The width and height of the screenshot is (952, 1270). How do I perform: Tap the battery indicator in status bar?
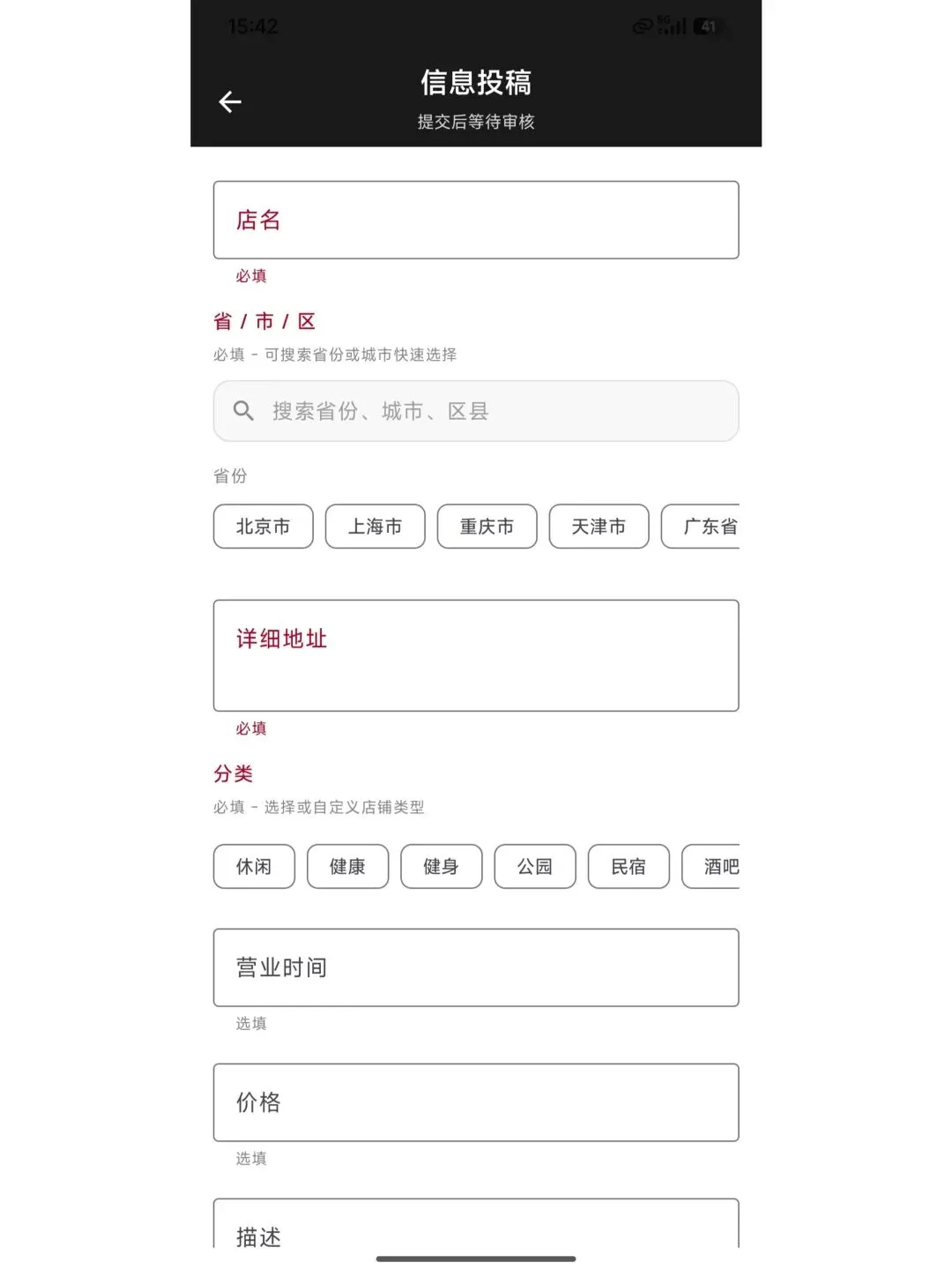point(706,26)
